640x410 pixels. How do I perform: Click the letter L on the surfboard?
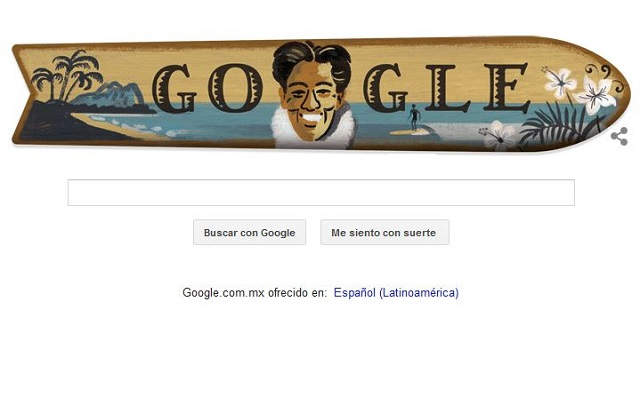(x=448, y=88)
